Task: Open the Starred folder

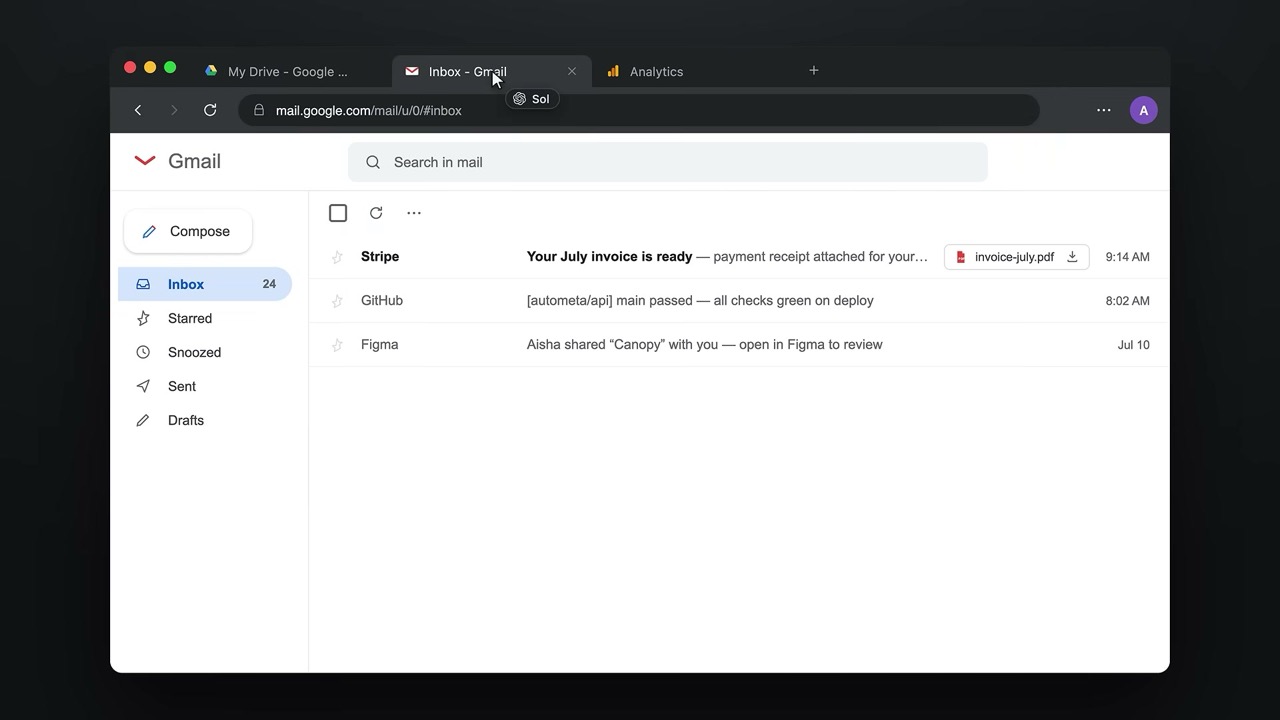Action: point(205,318)
